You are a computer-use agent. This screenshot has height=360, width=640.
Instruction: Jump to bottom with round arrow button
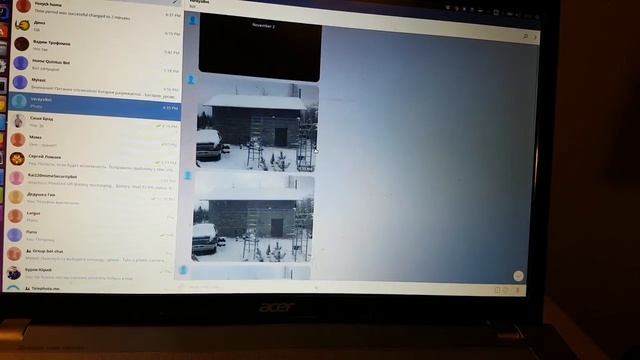[x=518, y=276]
